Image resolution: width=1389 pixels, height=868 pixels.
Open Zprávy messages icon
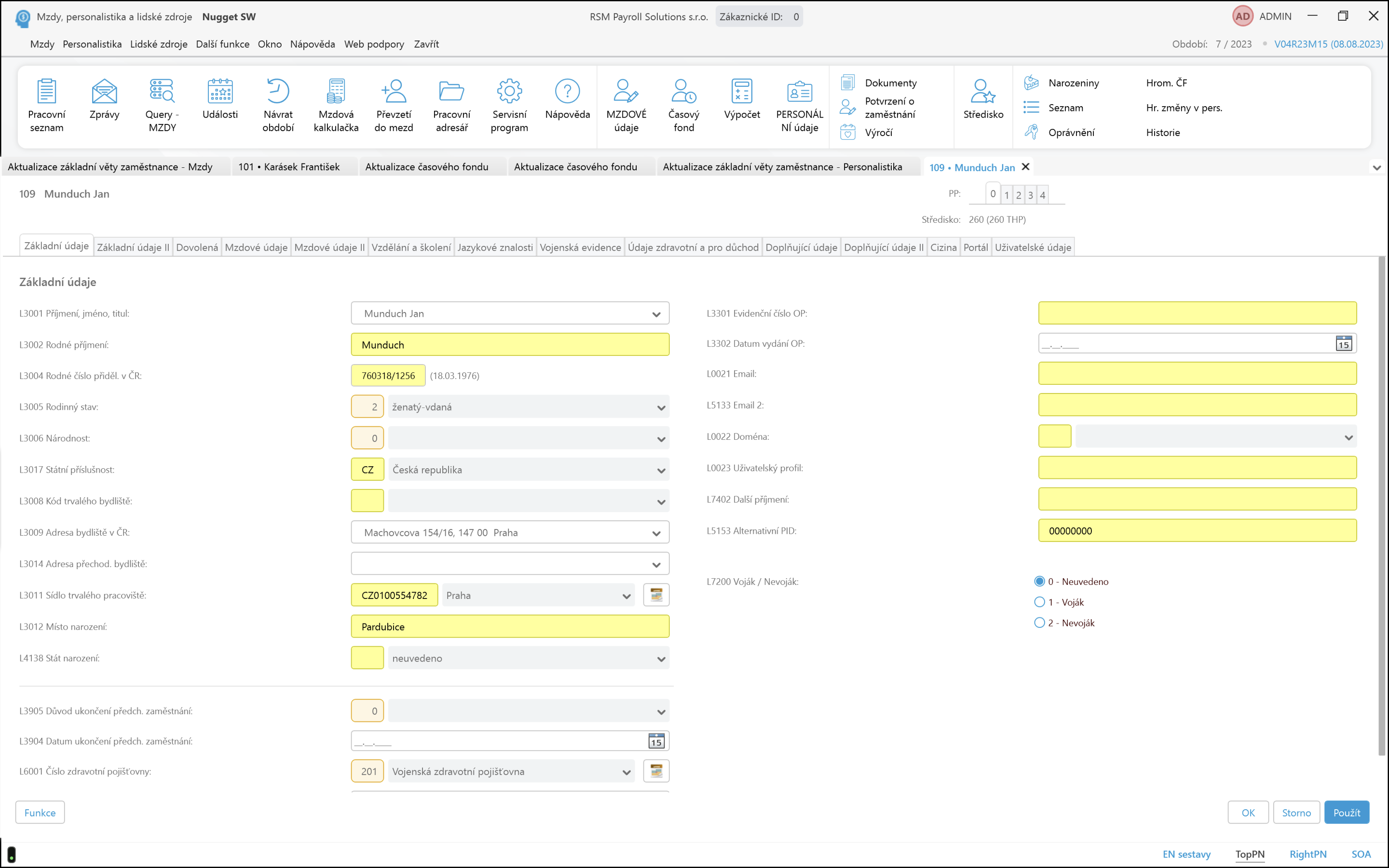click(x=105, y=99)
